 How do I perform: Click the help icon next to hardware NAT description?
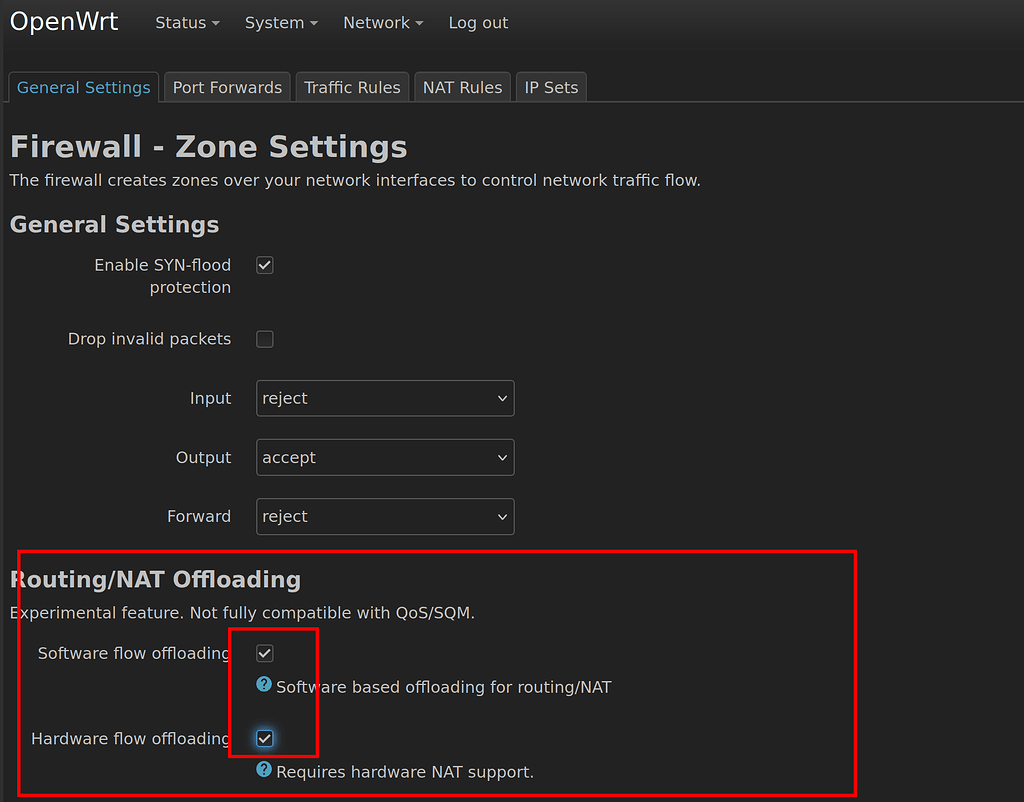(263, 771)
